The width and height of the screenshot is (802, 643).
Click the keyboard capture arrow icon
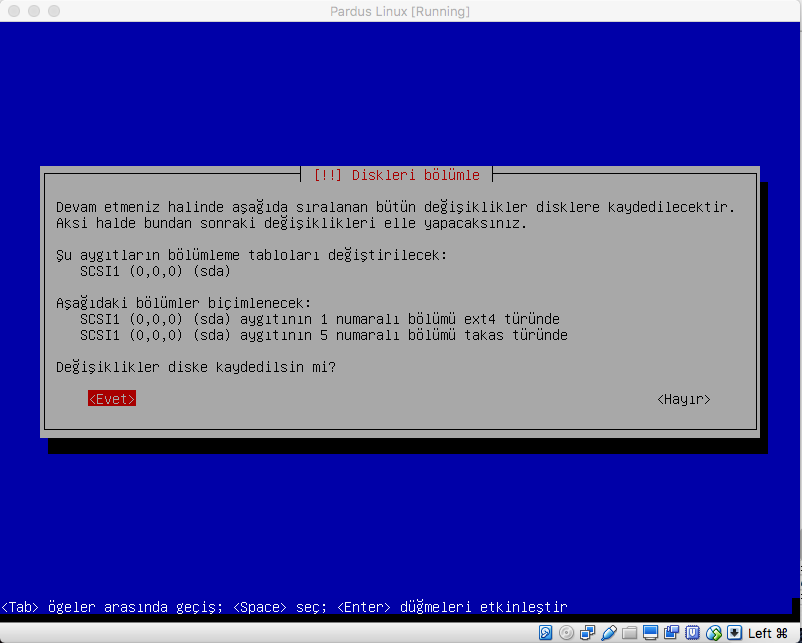pyautogui.click(x=735, y=633)
